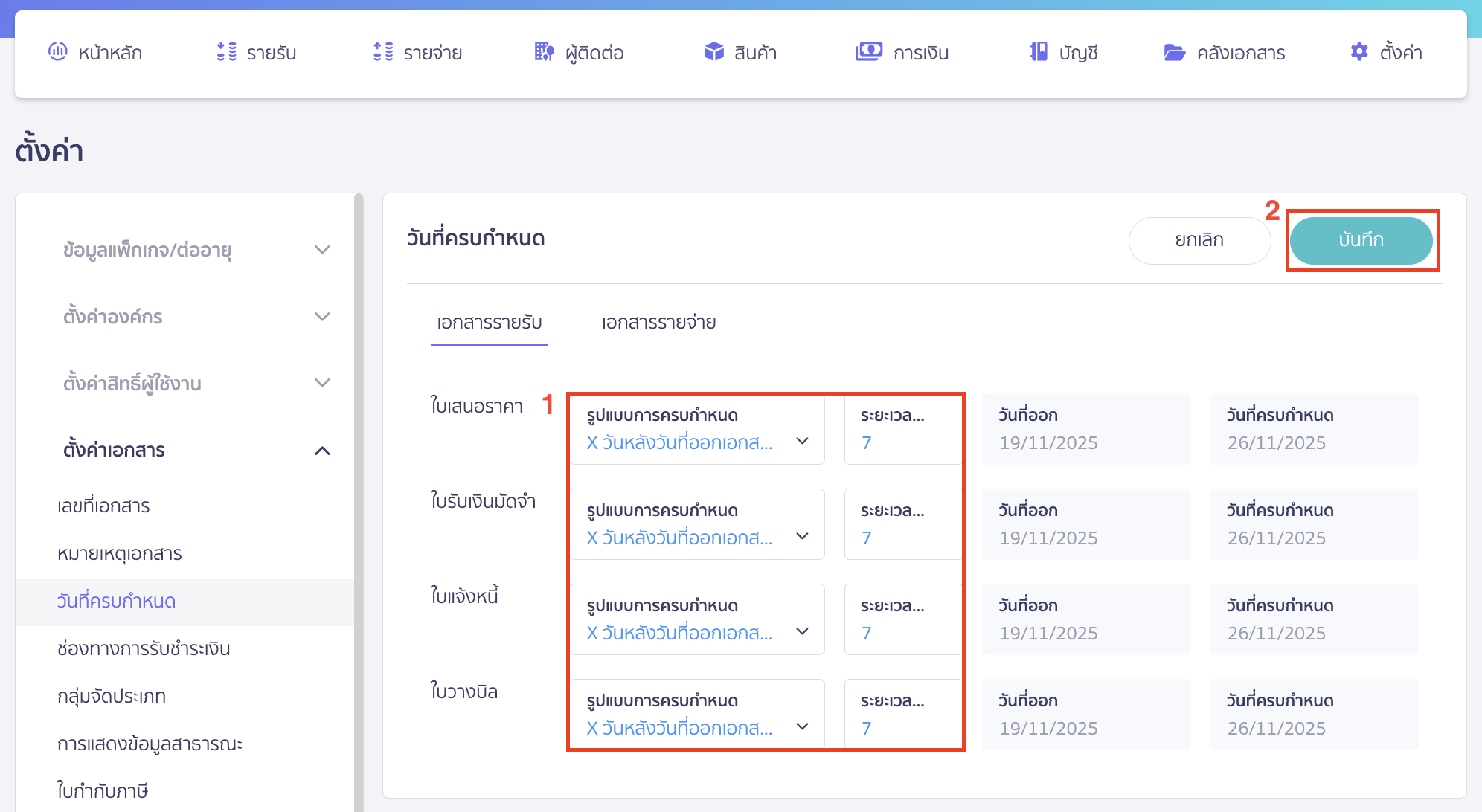Image resolution: width=1482 pixels, height=812 pixels.
Task: Expand ข้อมูลแพ็กเกจ/ต่ออายุ section
Action: [x=322, y=250]
